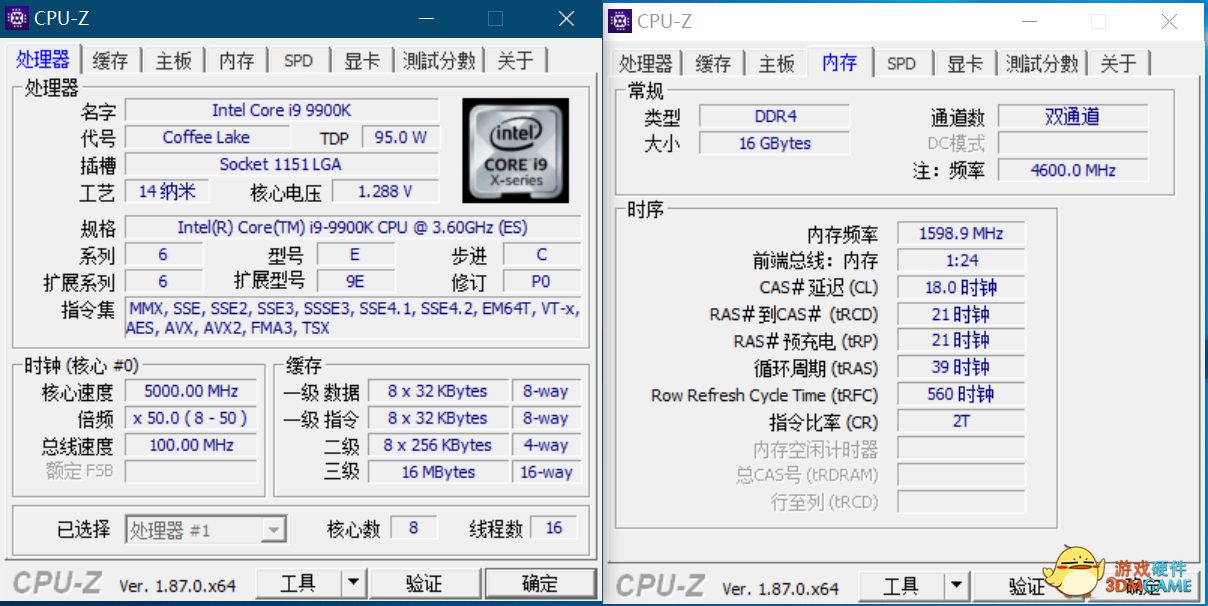Open 缓存 tab in right CPU-Z window
The image size is (1208, 606).
click(713, 64)
